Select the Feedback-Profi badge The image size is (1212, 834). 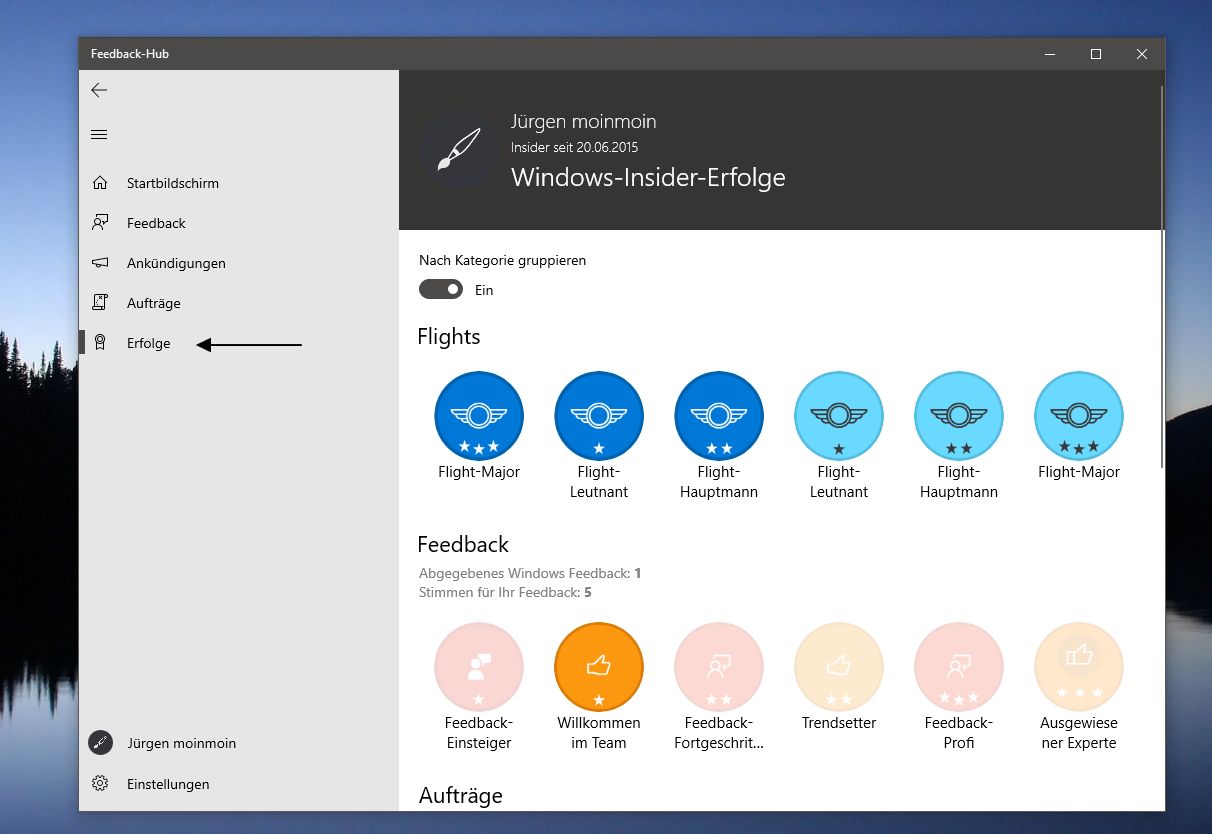(x=959, y=667)
